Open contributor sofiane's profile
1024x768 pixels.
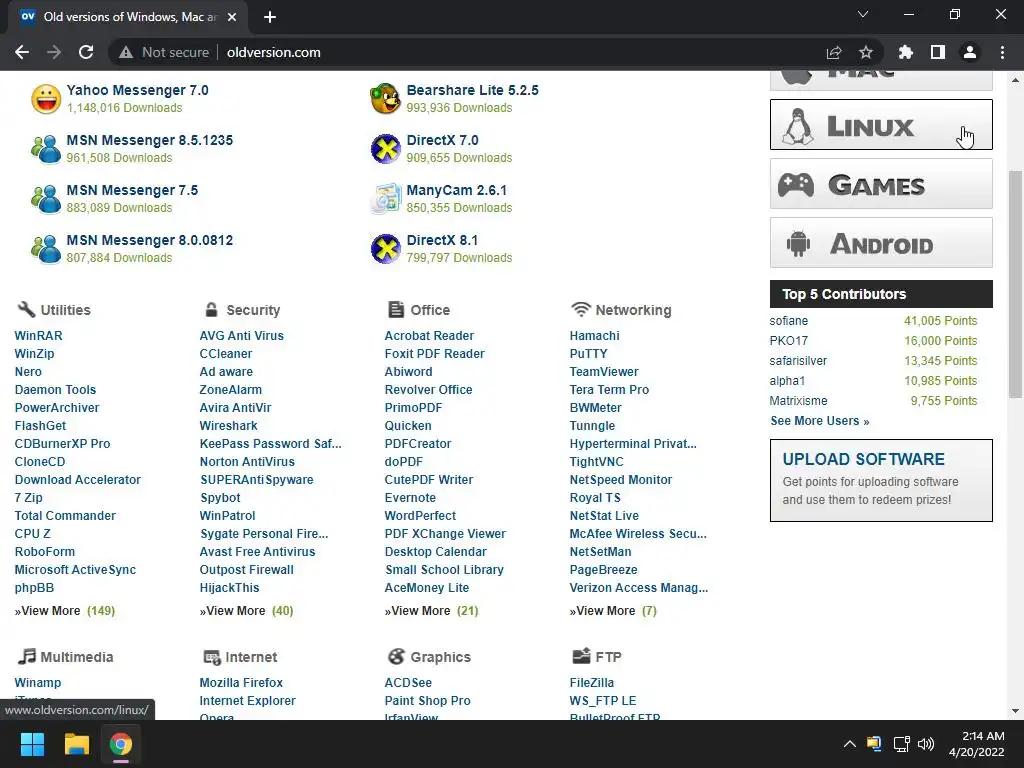[789, 321]
